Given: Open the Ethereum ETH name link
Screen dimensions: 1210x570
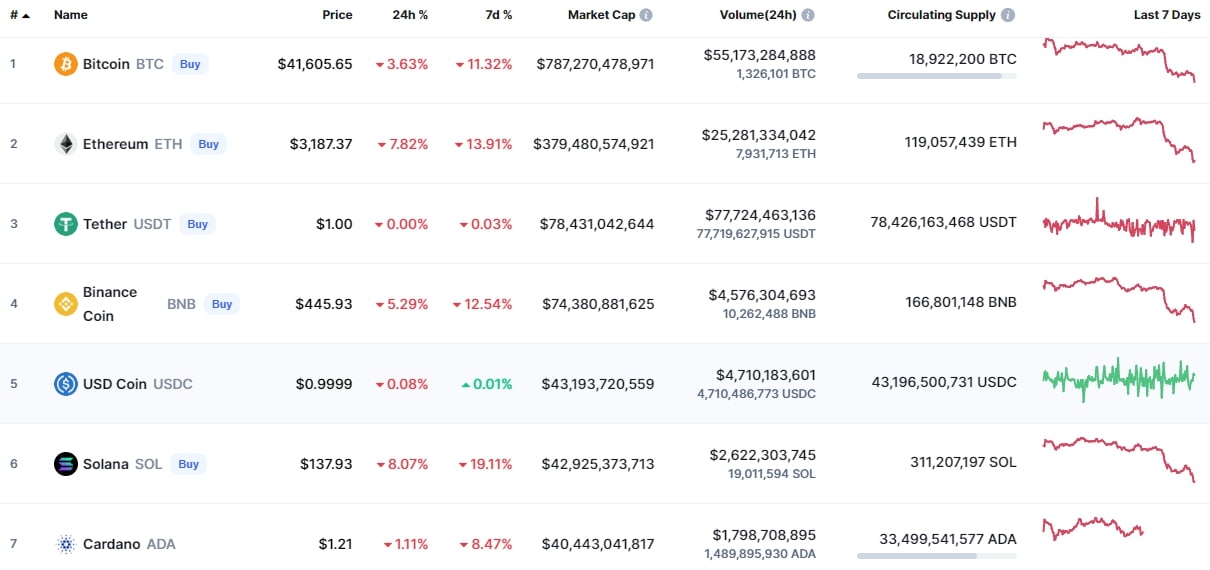Looking at the screenshot, I should click(133, 144).
